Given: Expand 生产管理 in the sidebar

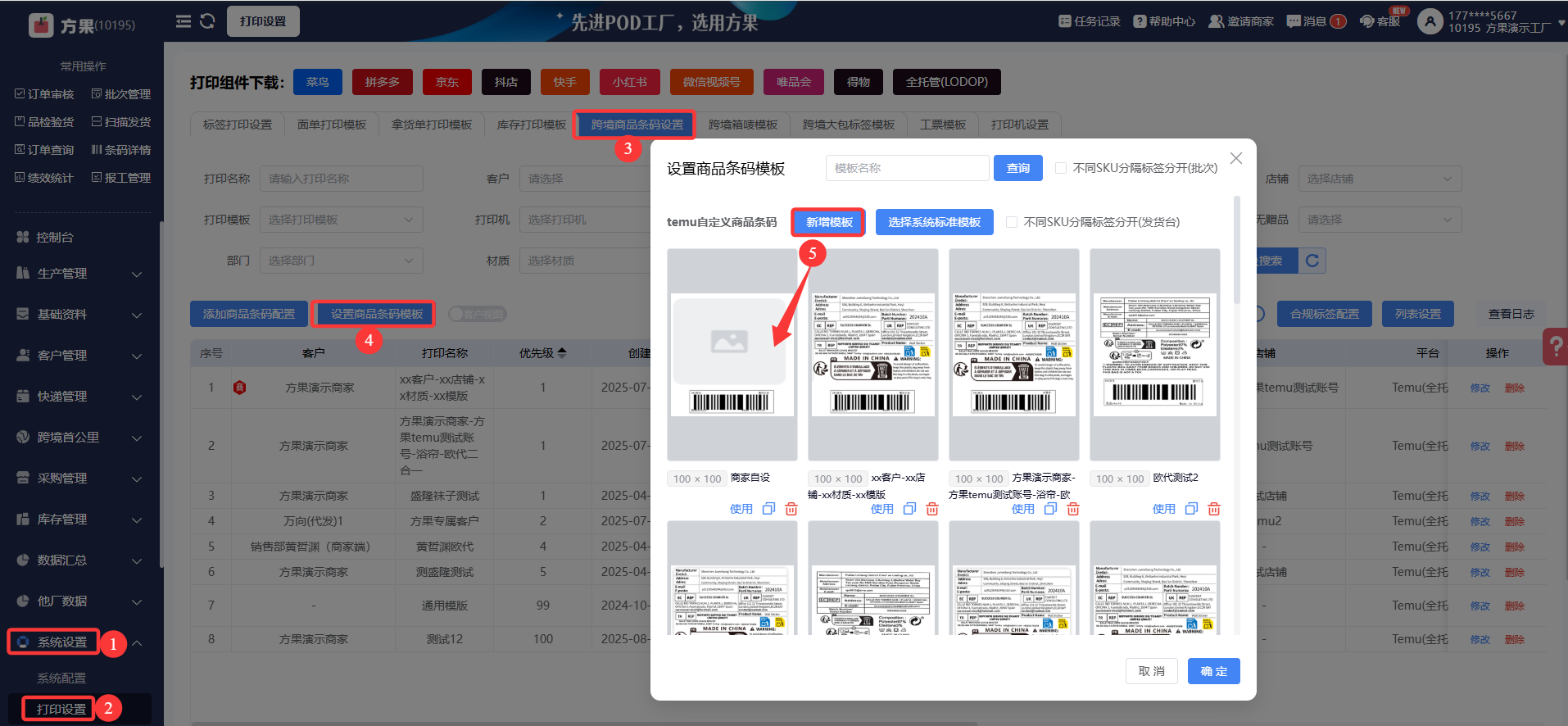Looking at the screenshot, I should 79,273.
